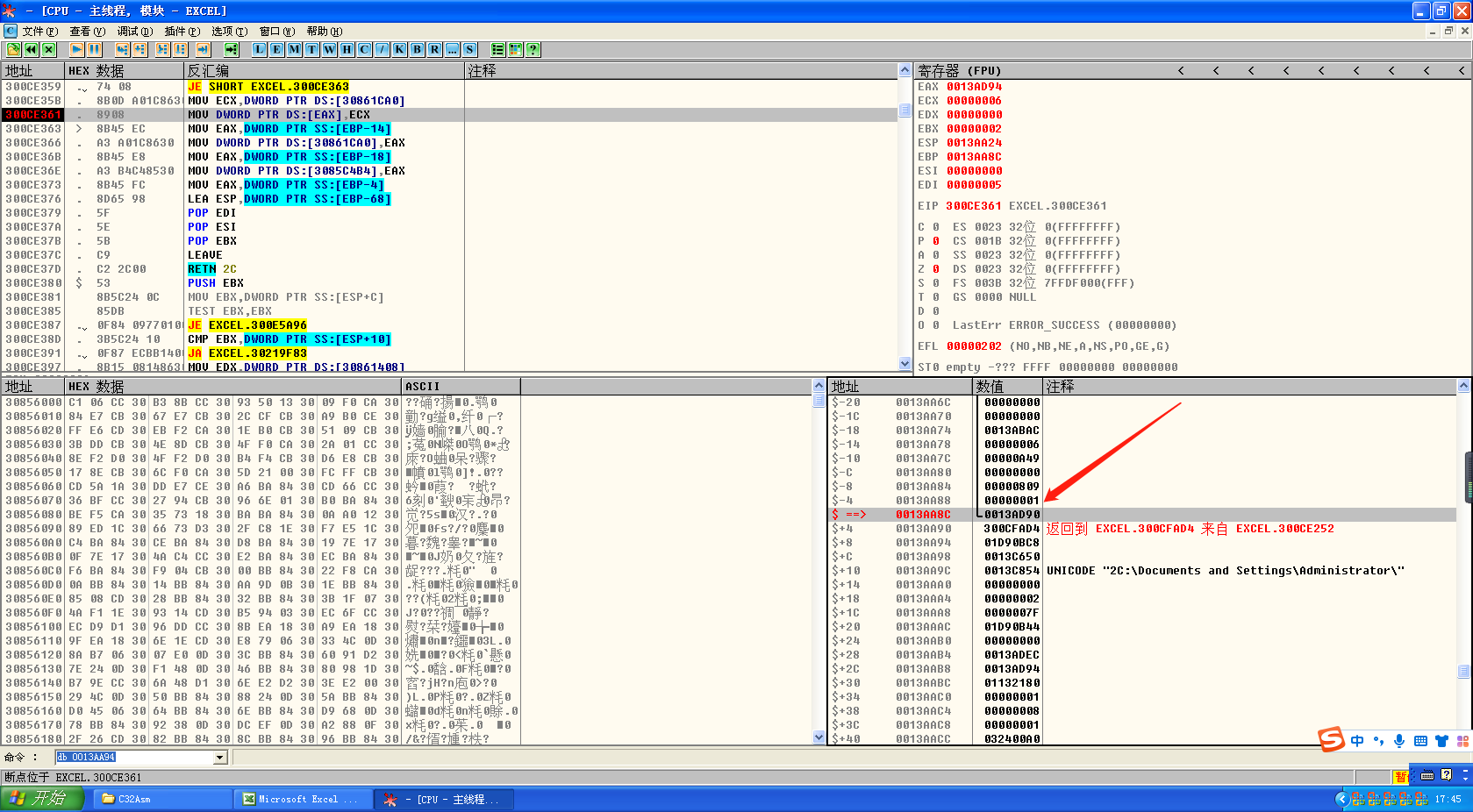1473x812 pixels.
Task: Select EAX register value 0013AD94
Action: pyautogui.click(x=974, y=87)
